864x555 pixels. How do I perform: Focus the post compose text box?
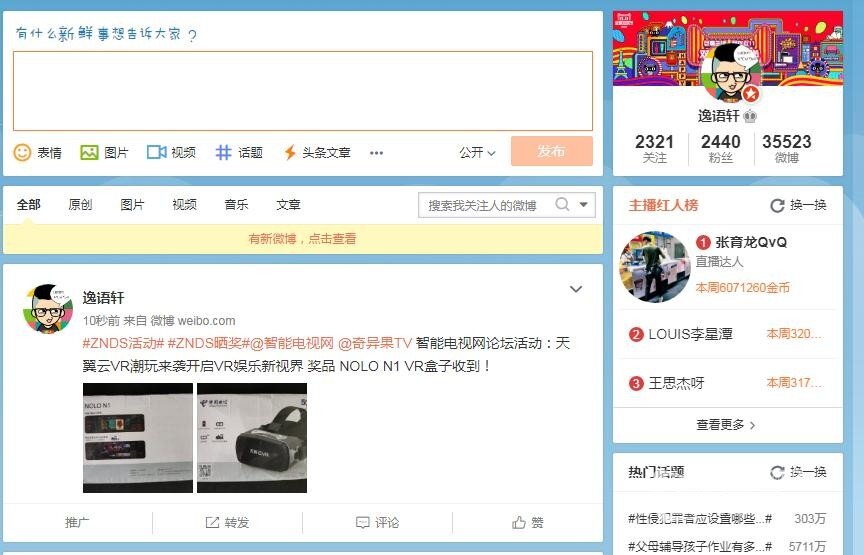point(303,91)
